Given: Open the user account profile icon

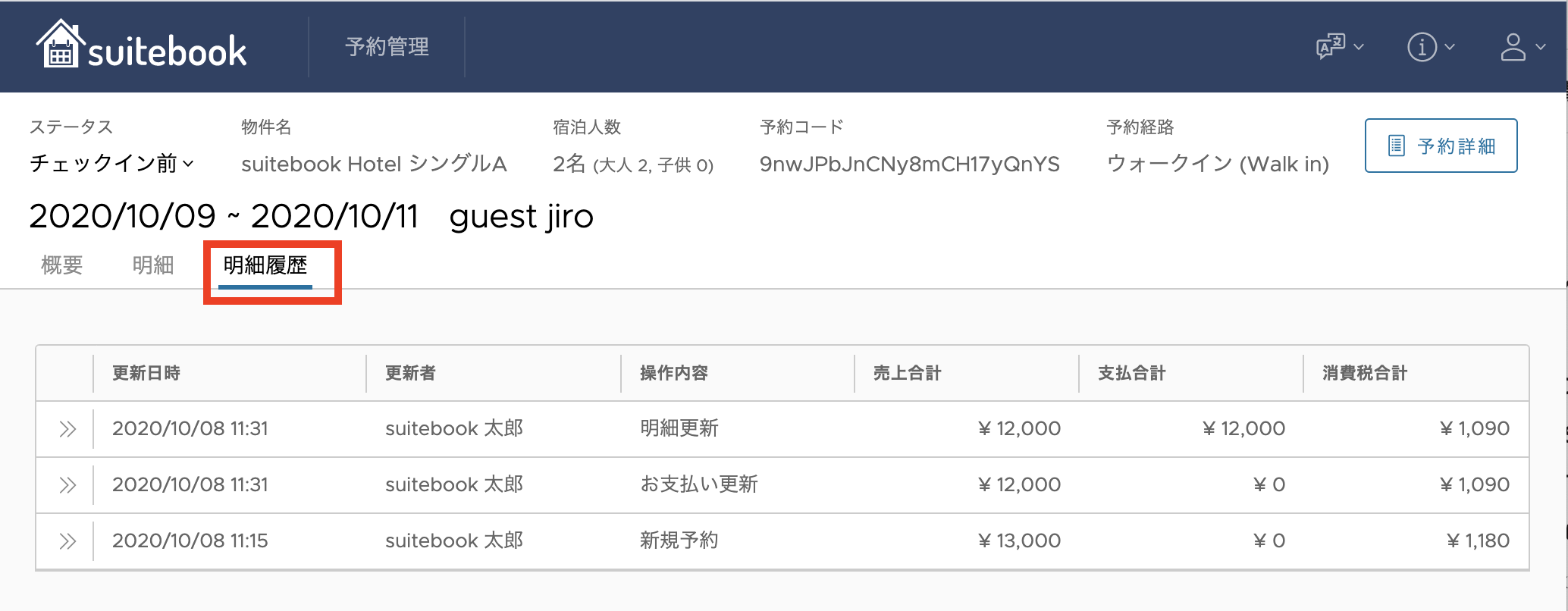Looking at the screenshot, I should pyautogui.click(x=1513, y=47).
